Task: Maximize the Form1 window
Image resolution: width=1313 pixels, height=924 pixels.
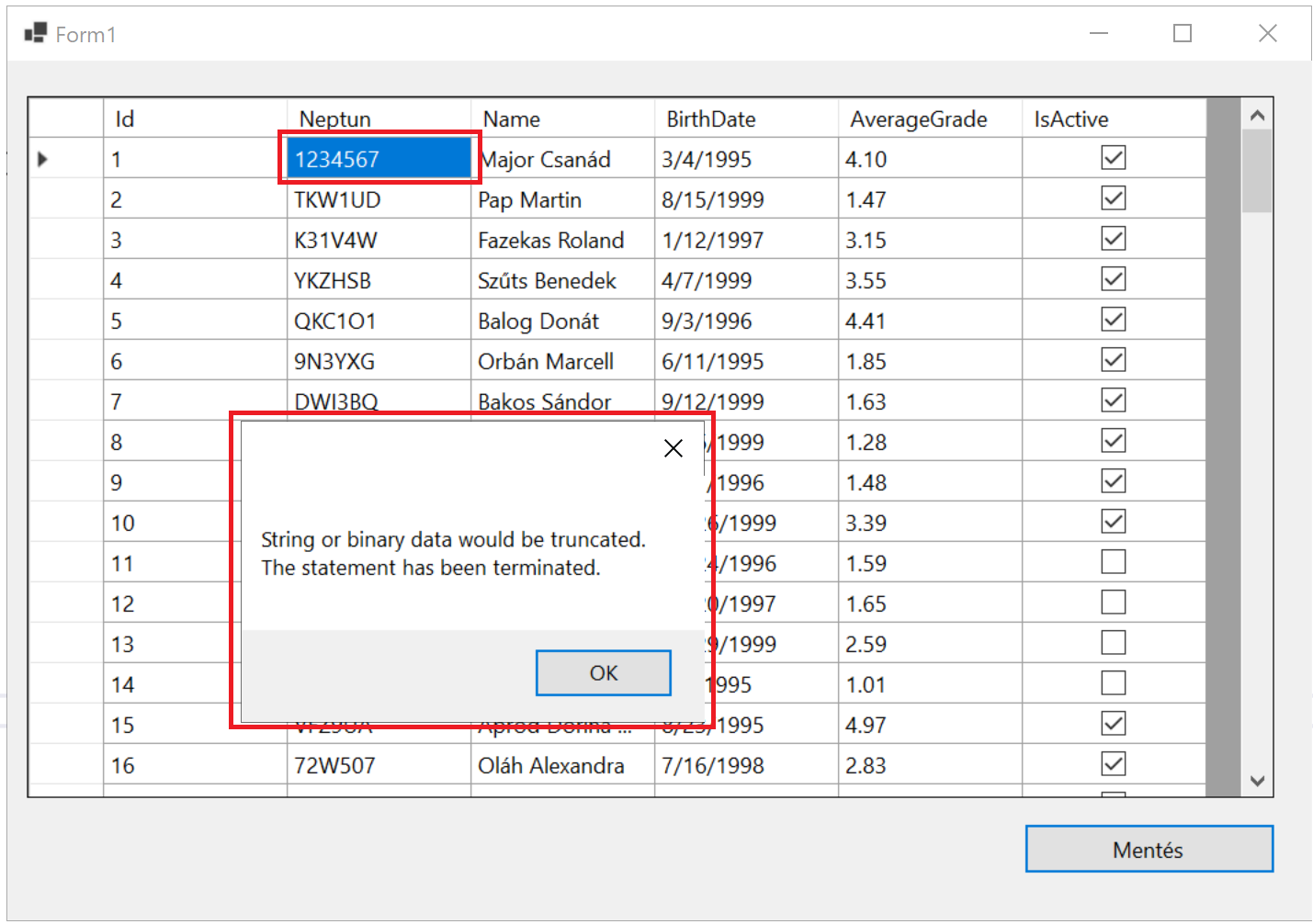Action: tap(1183, 34)
